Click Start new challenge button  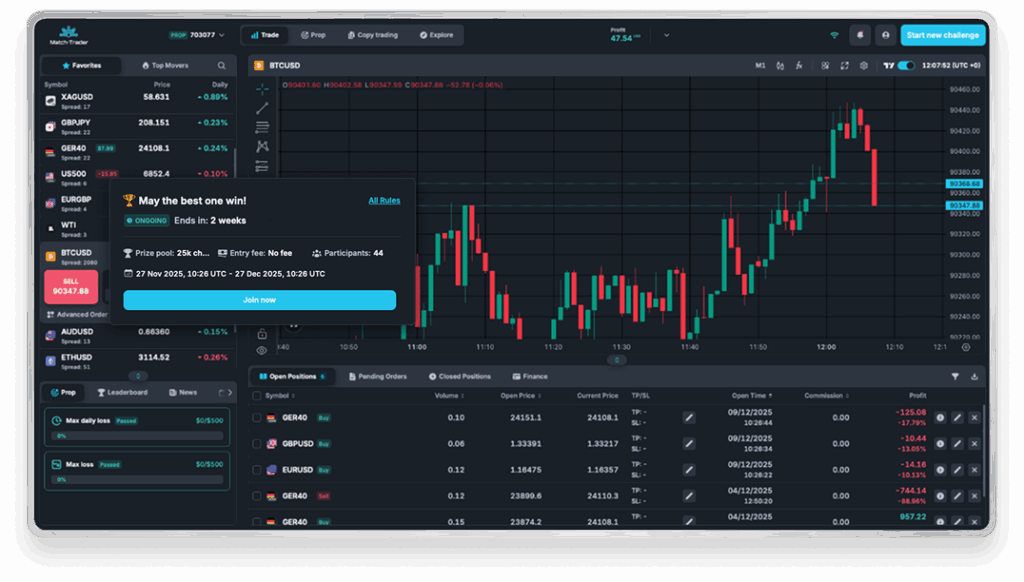tap(942, 35)
